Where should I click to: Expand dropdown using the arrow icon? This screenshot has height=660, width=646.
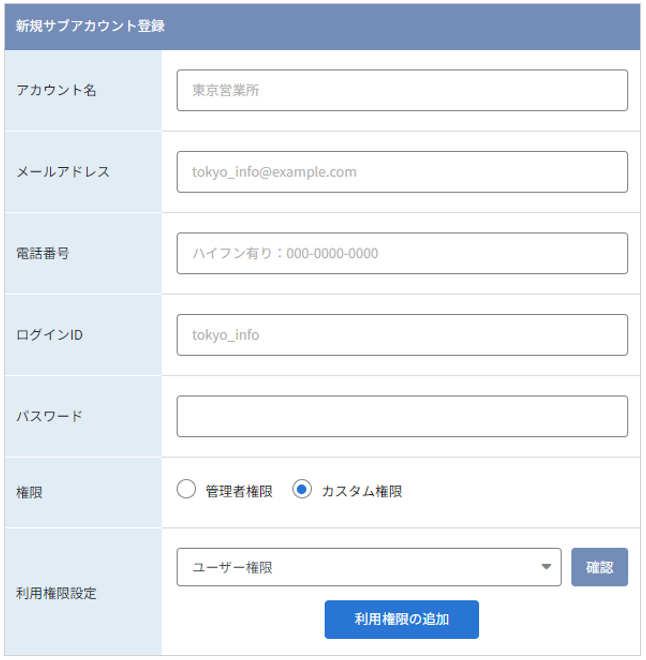[546, 567]
